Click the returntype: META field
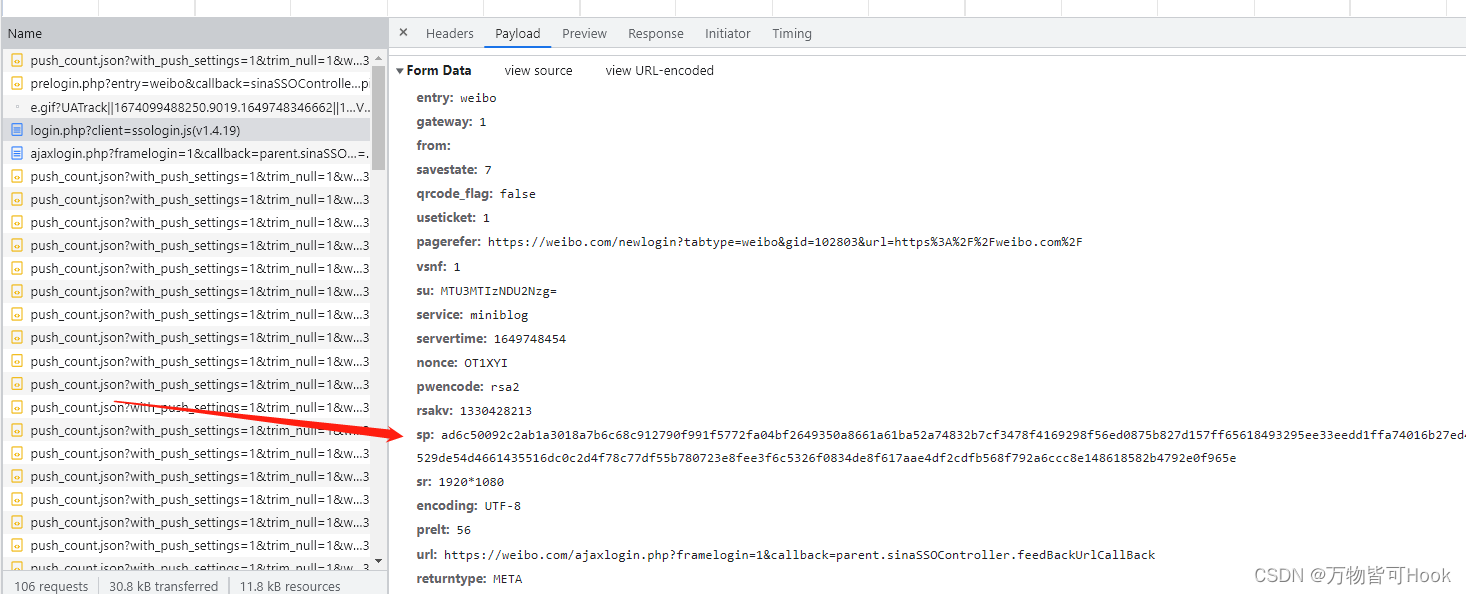The image size is (1466, 594). [x=469, y=579]
